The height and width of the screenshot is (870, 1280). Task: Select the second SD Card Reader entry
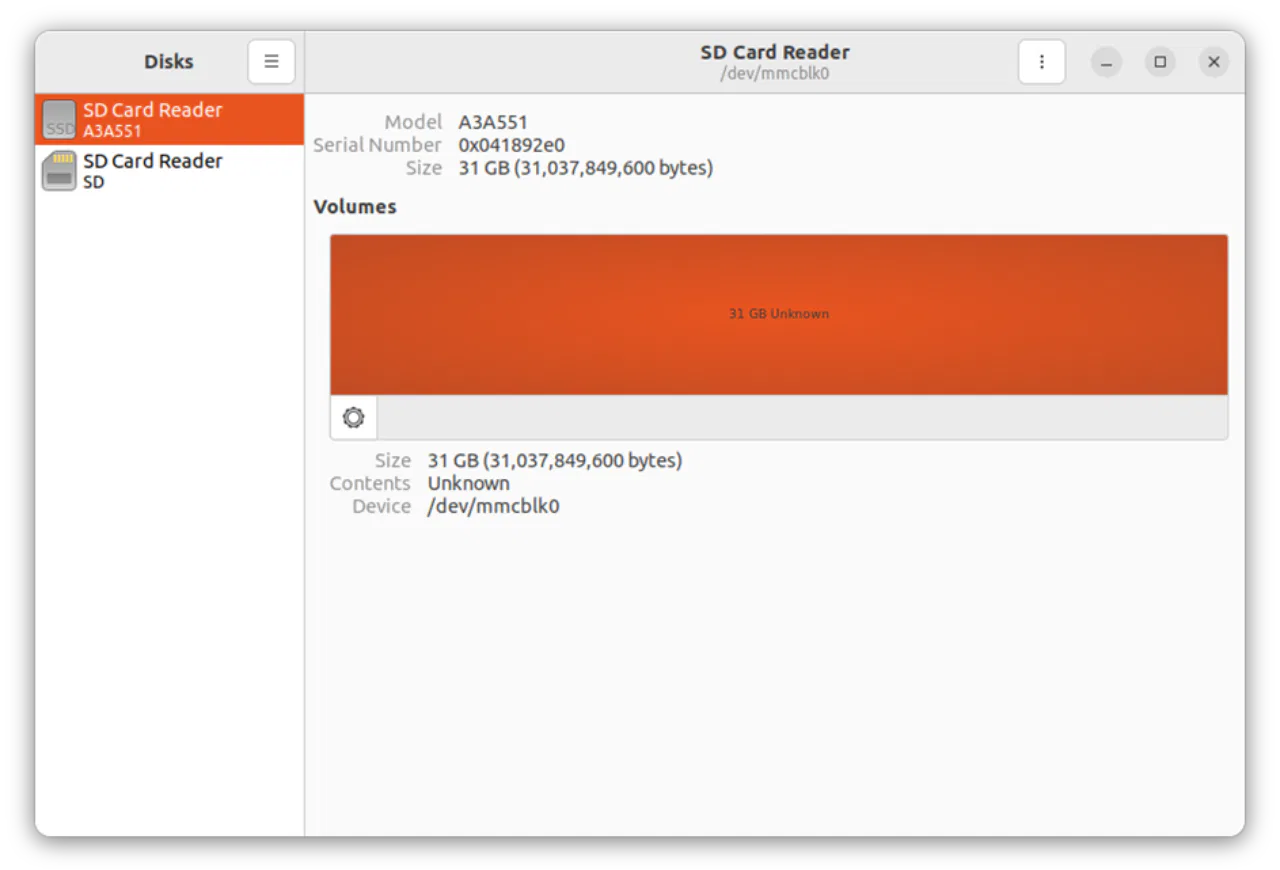168,170
